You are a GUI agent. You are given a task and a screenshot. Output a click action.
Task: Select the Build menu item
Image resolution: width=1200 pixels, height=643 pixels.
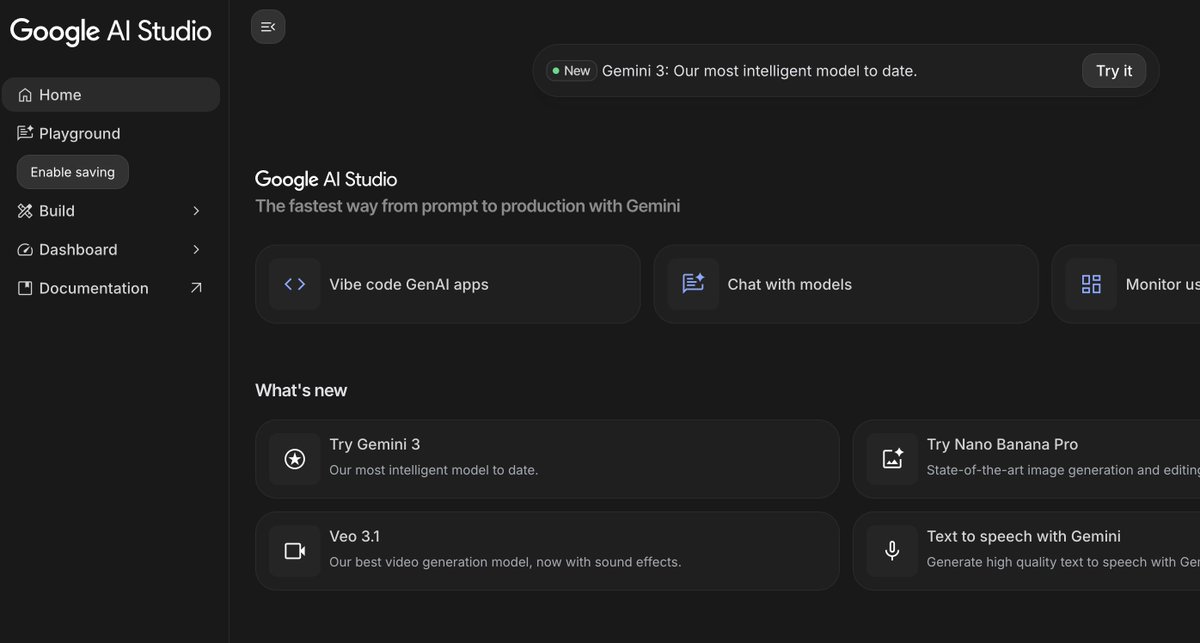coord(111,211)
